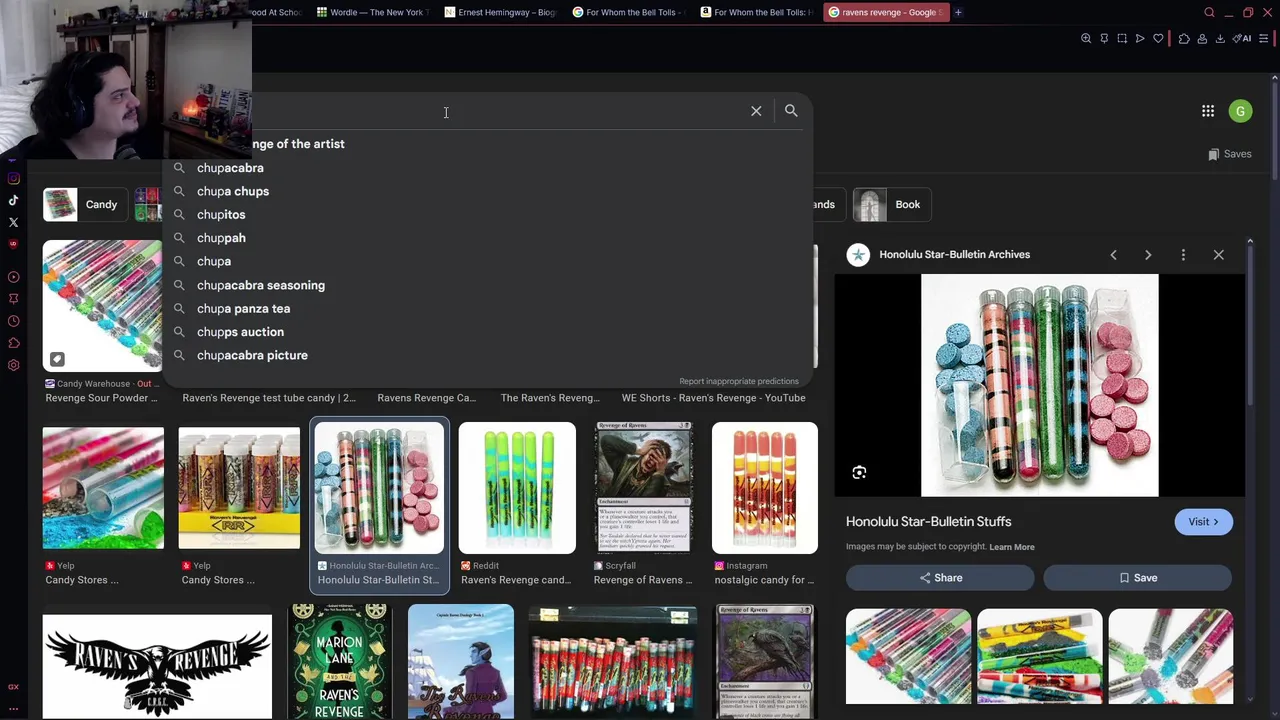Select the ravens revenge Google tab

point(886,12)
